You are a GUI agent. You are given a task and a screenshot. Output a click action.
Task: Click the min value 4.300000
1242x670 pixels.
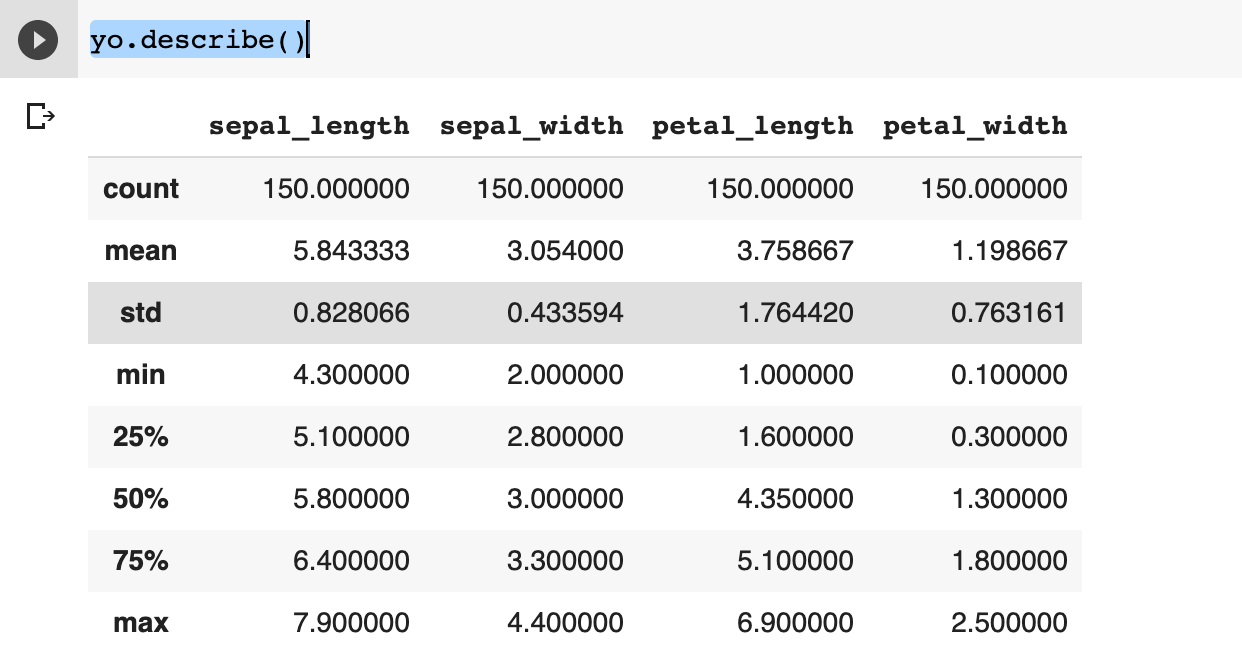(351, 375)
